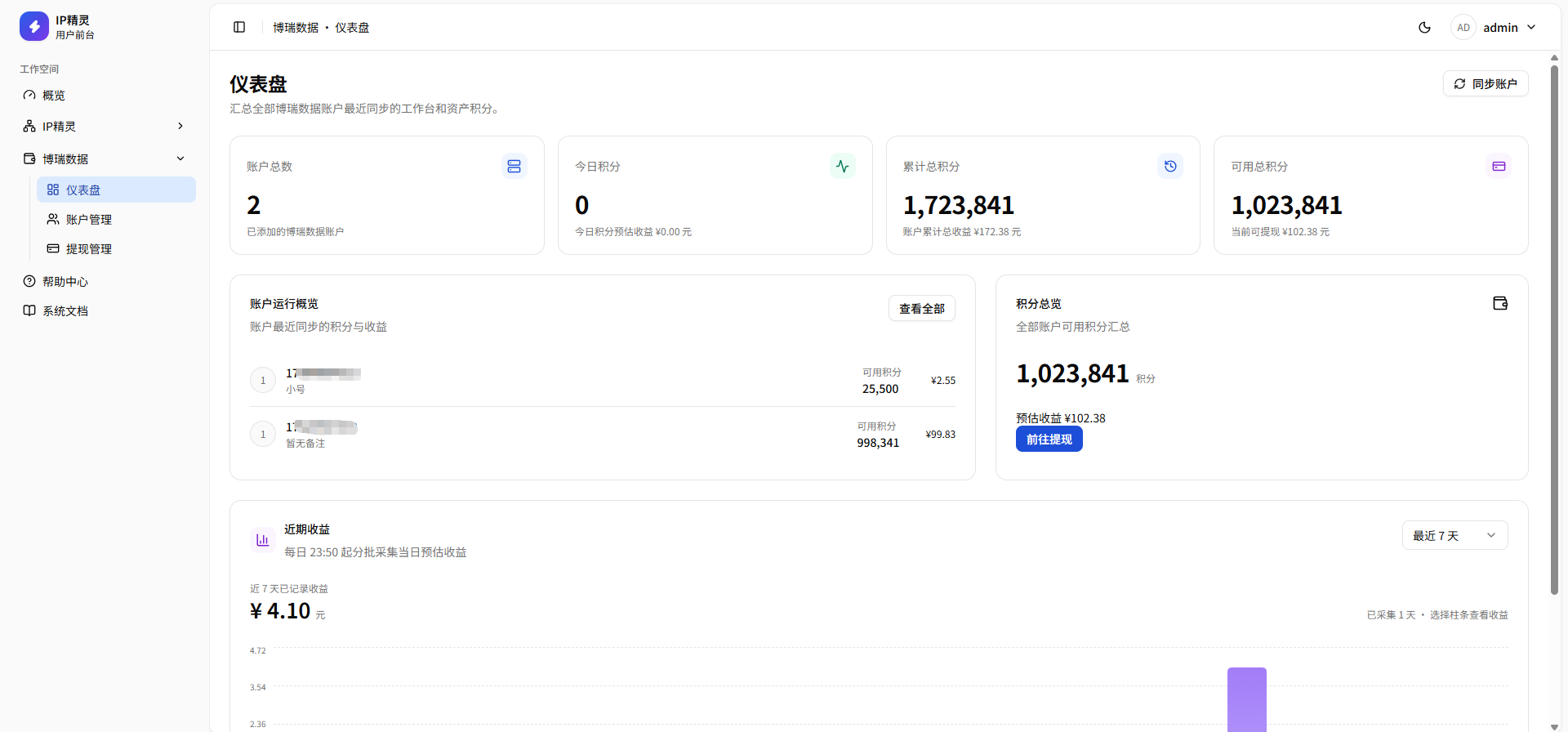Viewport: 1568px width, 732px height.
Task: Click the 前往提现 button
Action: tap(1049, 439)
